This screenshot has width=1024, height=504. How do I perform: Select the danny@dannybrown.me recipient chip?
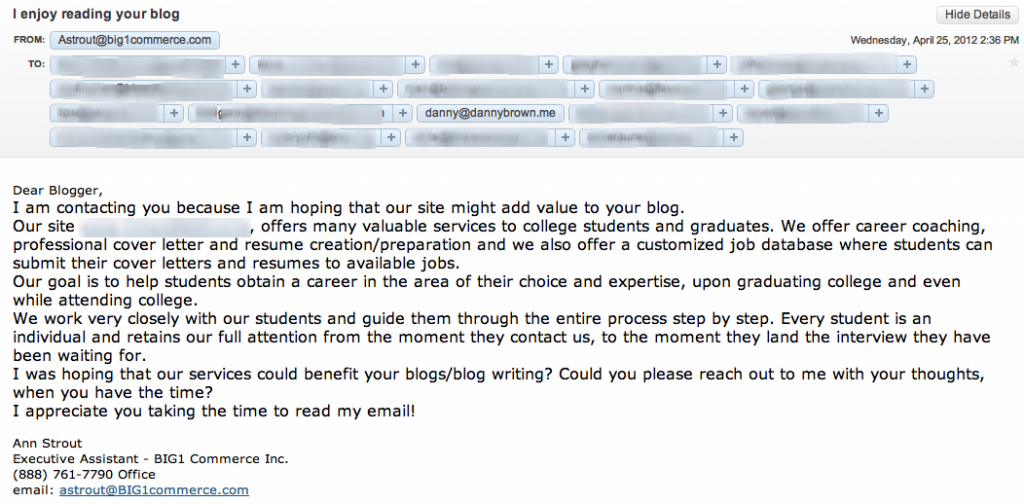(x=490, y=113)
